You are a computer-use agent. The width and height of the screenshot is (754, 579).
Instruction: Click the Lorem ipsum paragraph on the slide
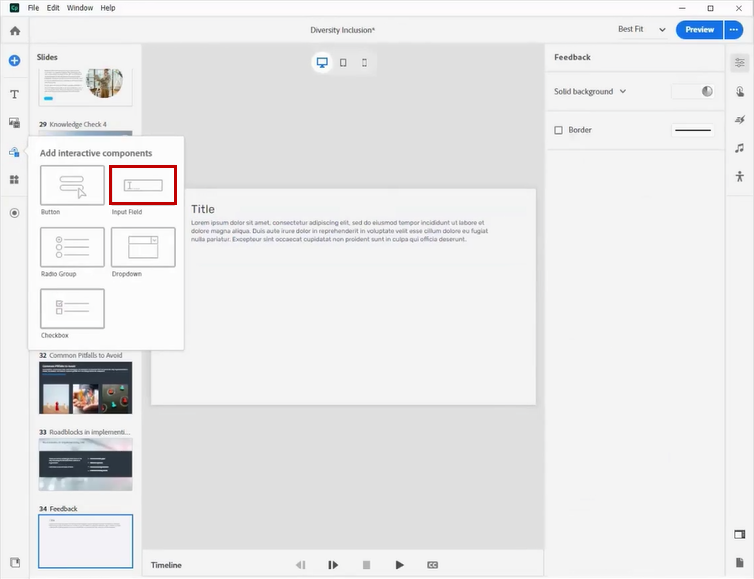[x=339, y=231]
